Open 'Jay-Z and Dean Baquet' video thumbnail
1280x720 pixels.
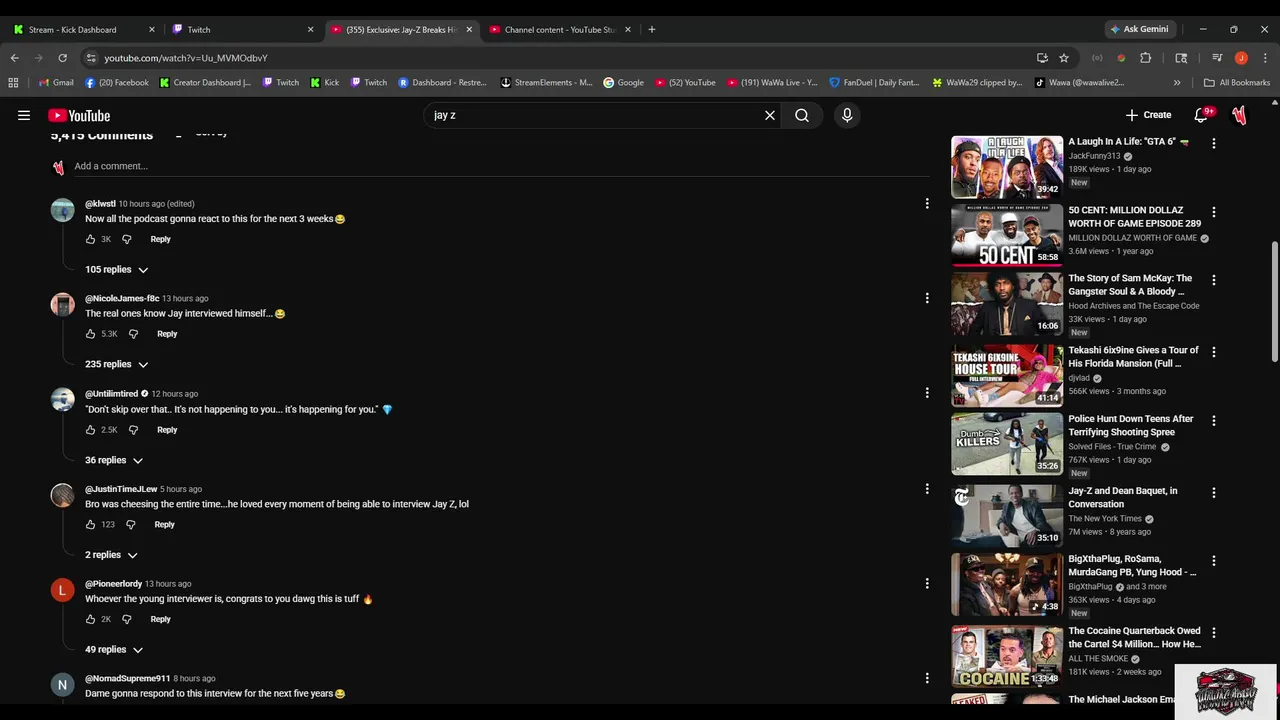click(1007, 515)
